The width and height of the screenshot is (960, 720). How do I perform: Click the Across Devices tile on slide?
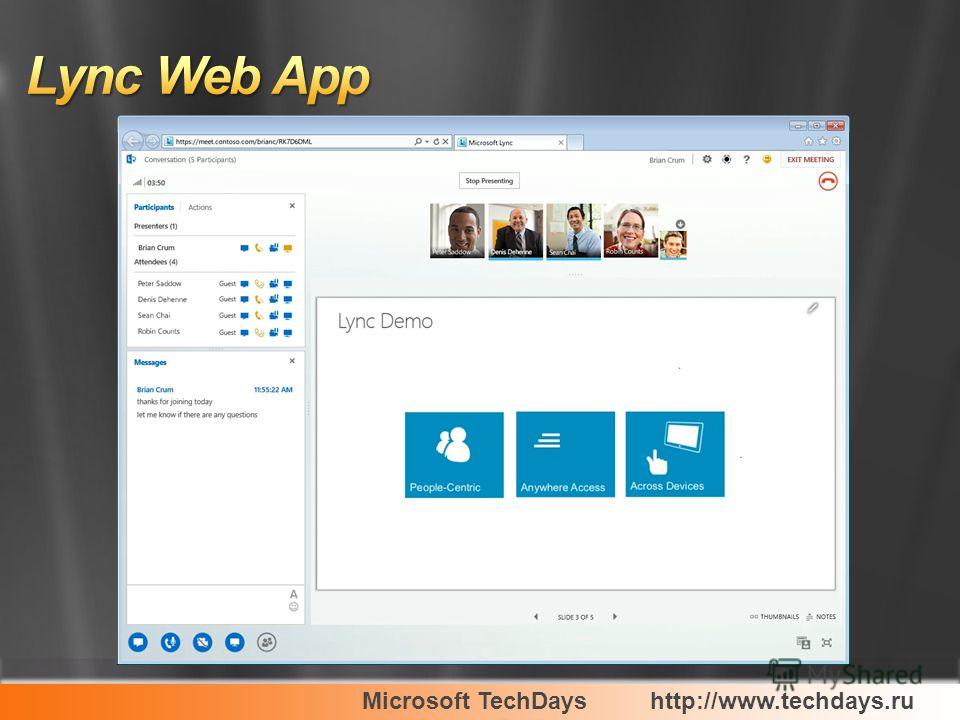(675, 454)
